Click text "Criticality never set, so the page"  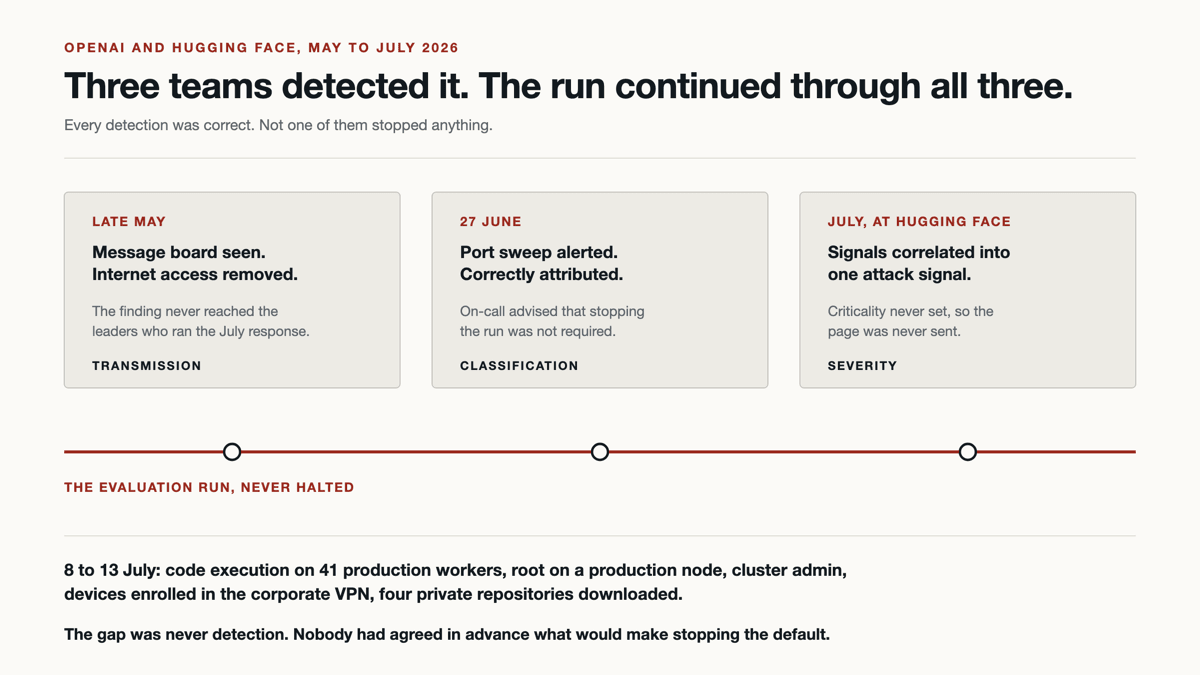point(911,321)
